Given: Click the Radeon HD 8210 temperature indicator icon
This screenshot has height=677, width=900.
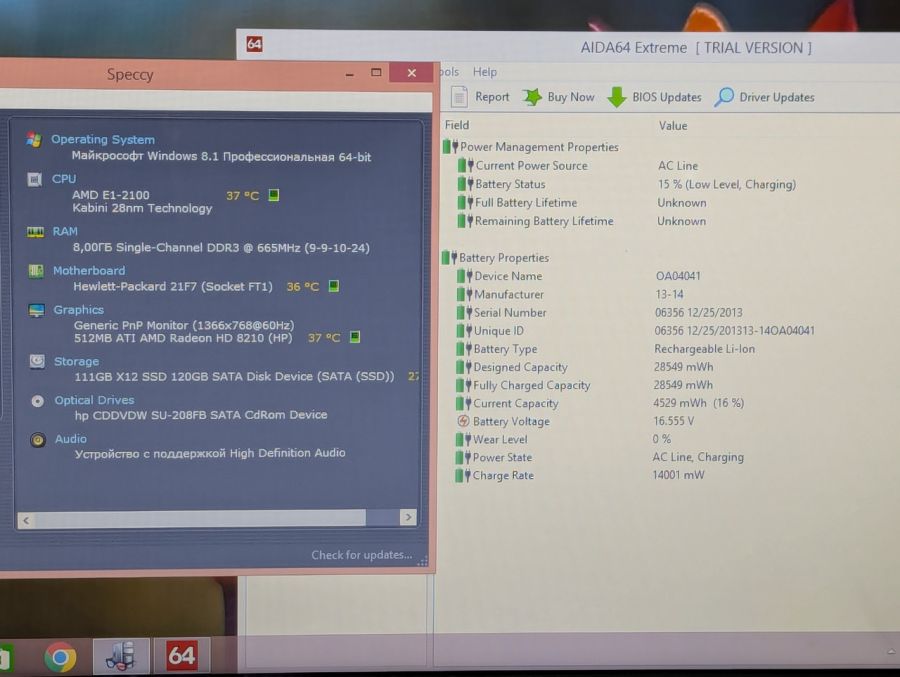Looking at the screenshot, I should point(355,337).
